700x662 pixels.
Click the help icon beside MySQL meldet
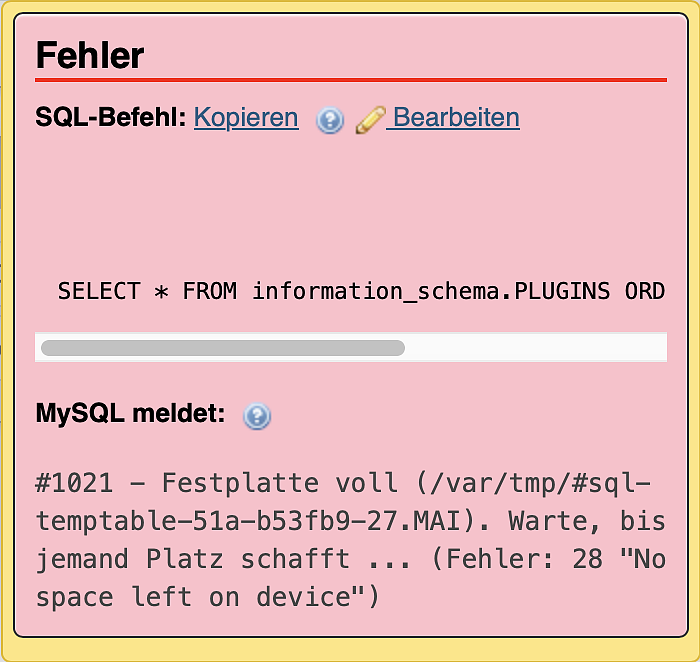point(257,416)
